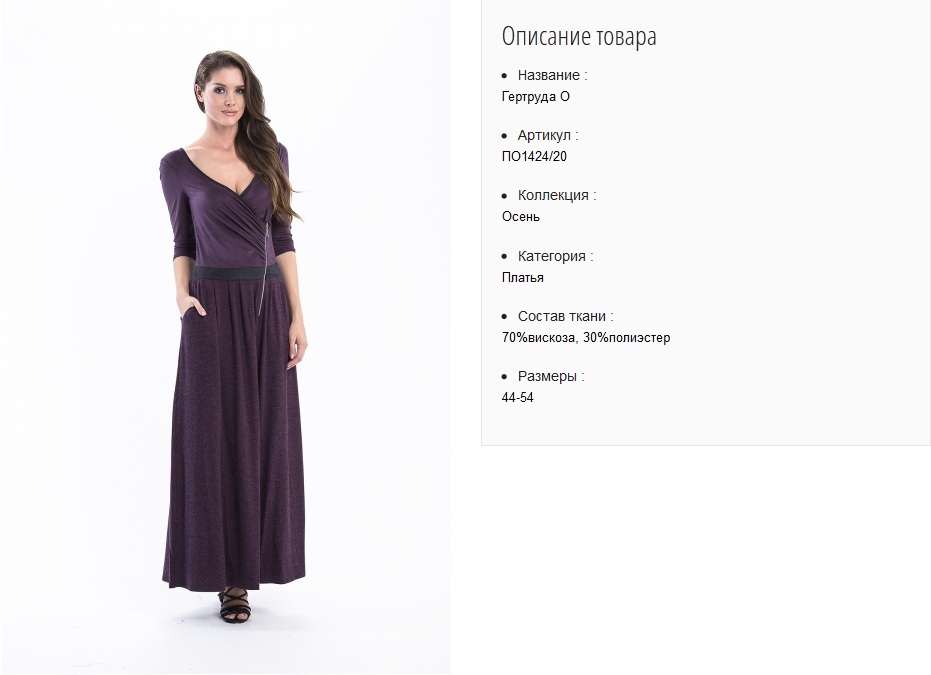The width and height of the screenshot is (931, 675).
Task: Click the fabric text '70%вискоза, 30%полиэстер'
Action: [x=586, y=337]
